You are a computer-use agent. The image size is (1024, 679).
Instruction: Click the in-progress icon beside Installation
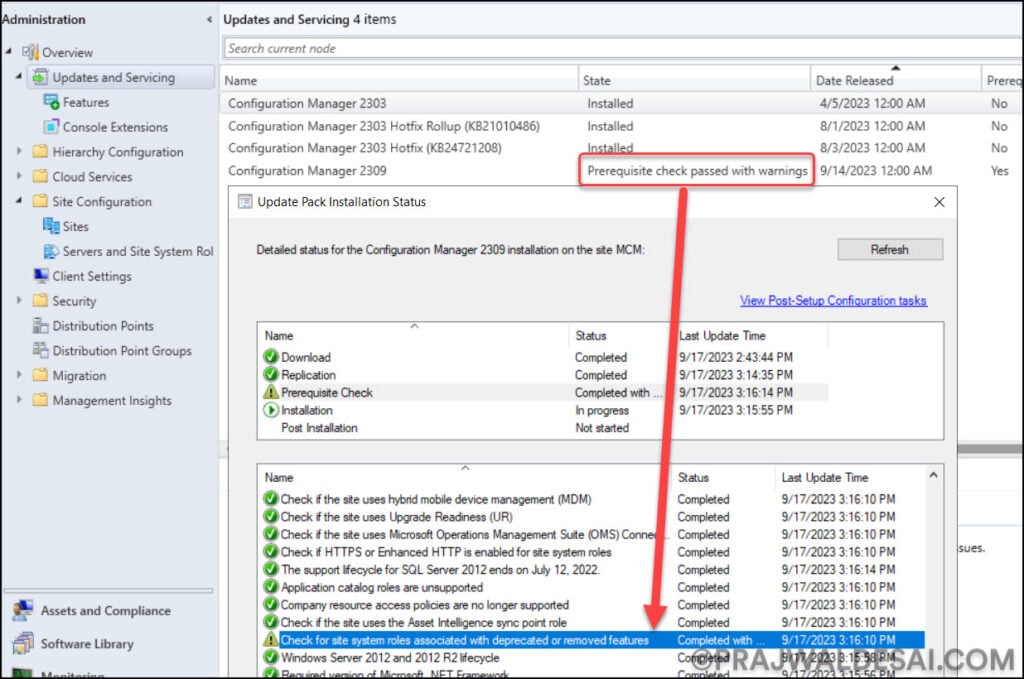click(x=270, y=409)
